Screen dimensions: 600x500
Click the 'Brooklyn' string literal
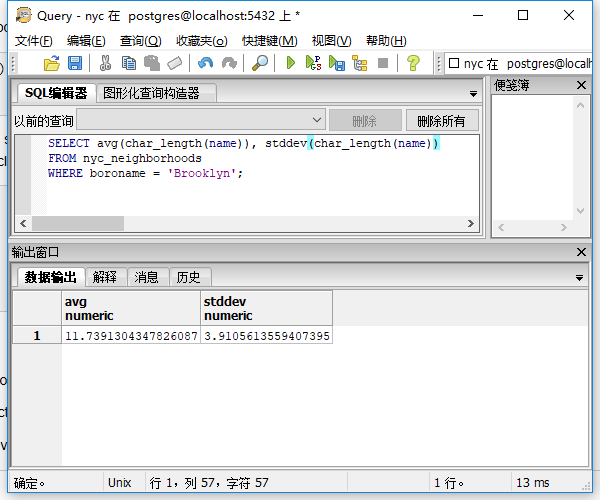[202, 173]
